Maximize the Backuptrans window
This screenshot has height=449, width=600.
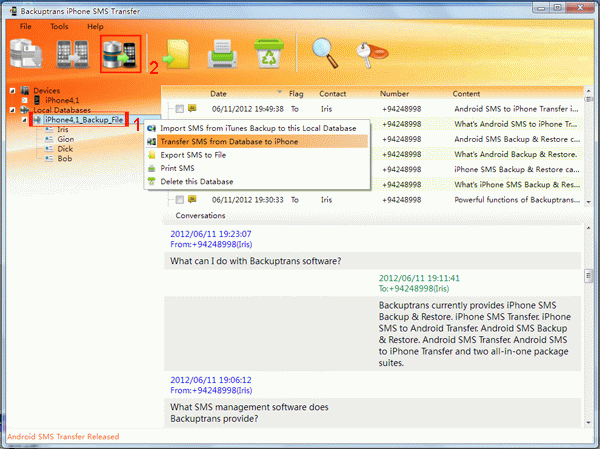[x=558, y=8]
